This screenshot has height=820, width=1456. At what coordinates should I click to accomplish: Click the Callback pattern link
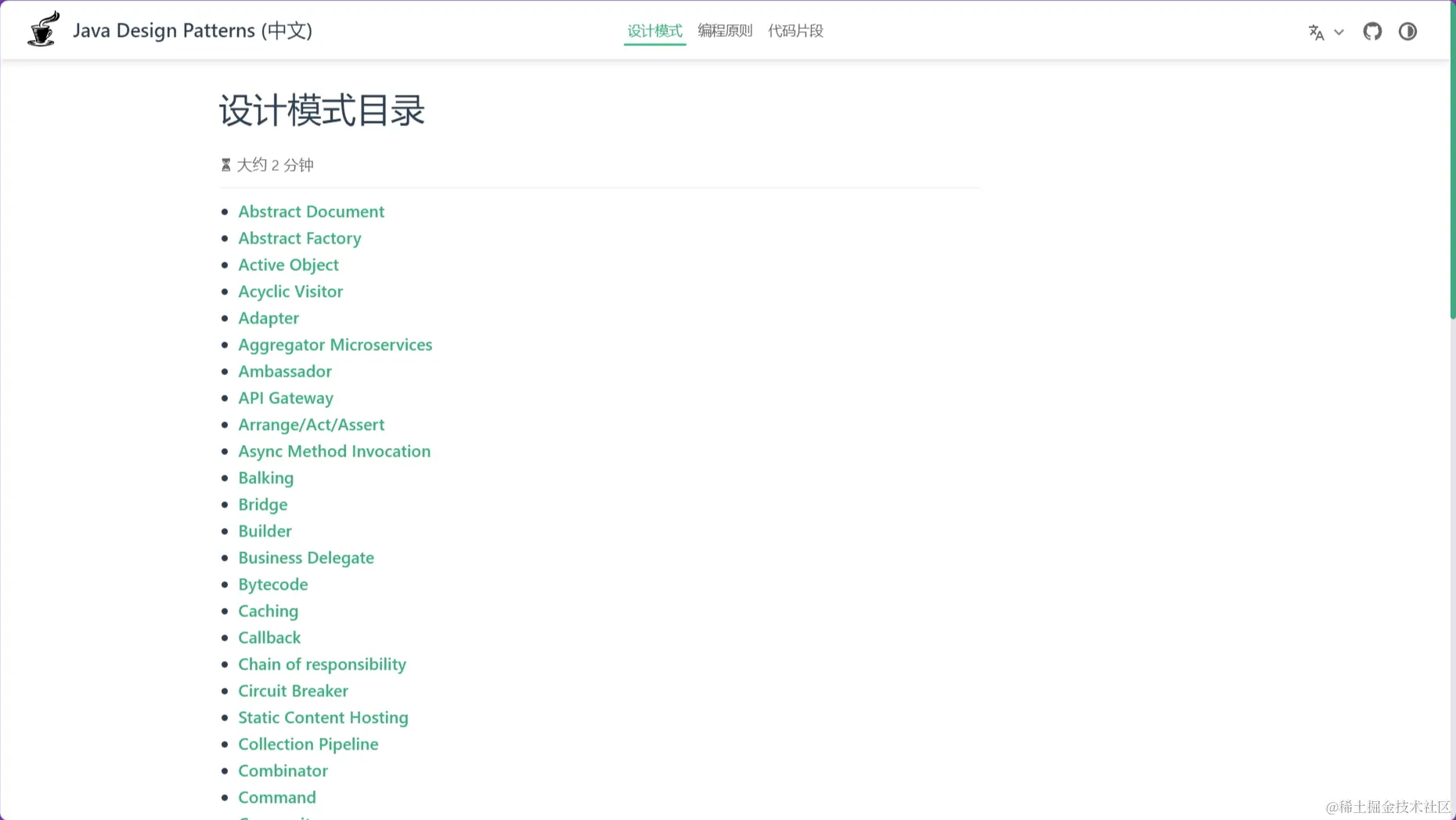pyautogui.click(x=269, y=638)
